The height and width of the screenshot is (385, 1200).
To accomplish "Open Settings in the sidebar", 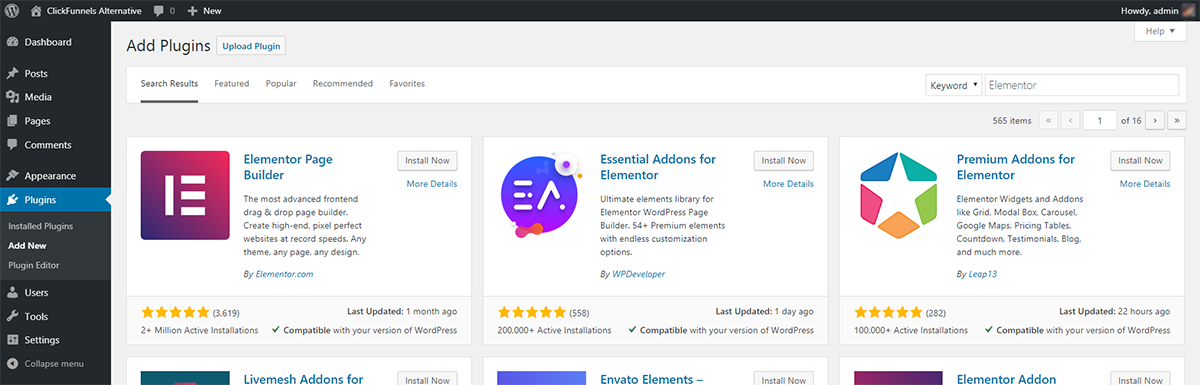I will click(x=42, y=340).
